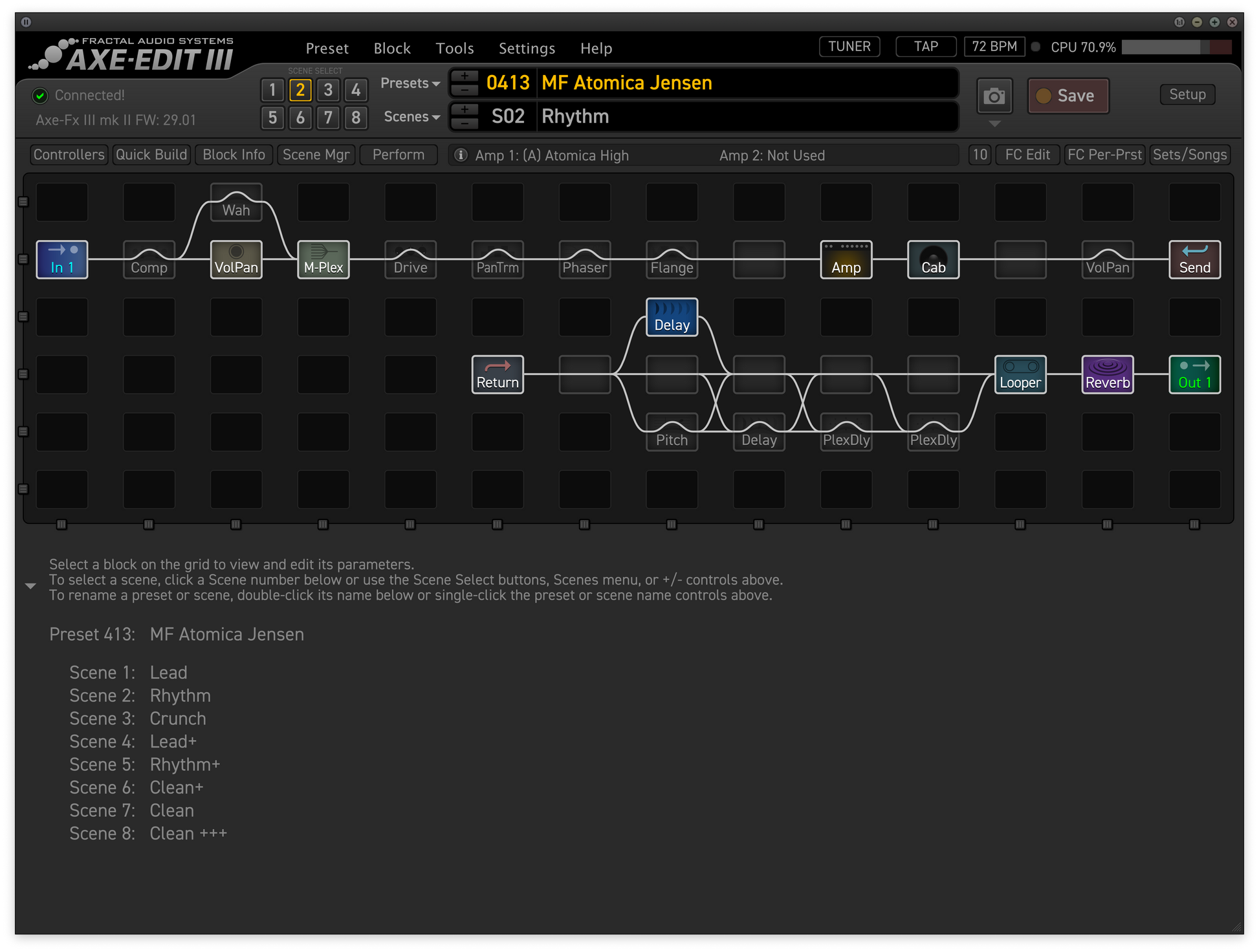Select the M-Plex multiplexer block
Image resolution: width=1259 pixels, height=952 pixels.
point(323,260)
